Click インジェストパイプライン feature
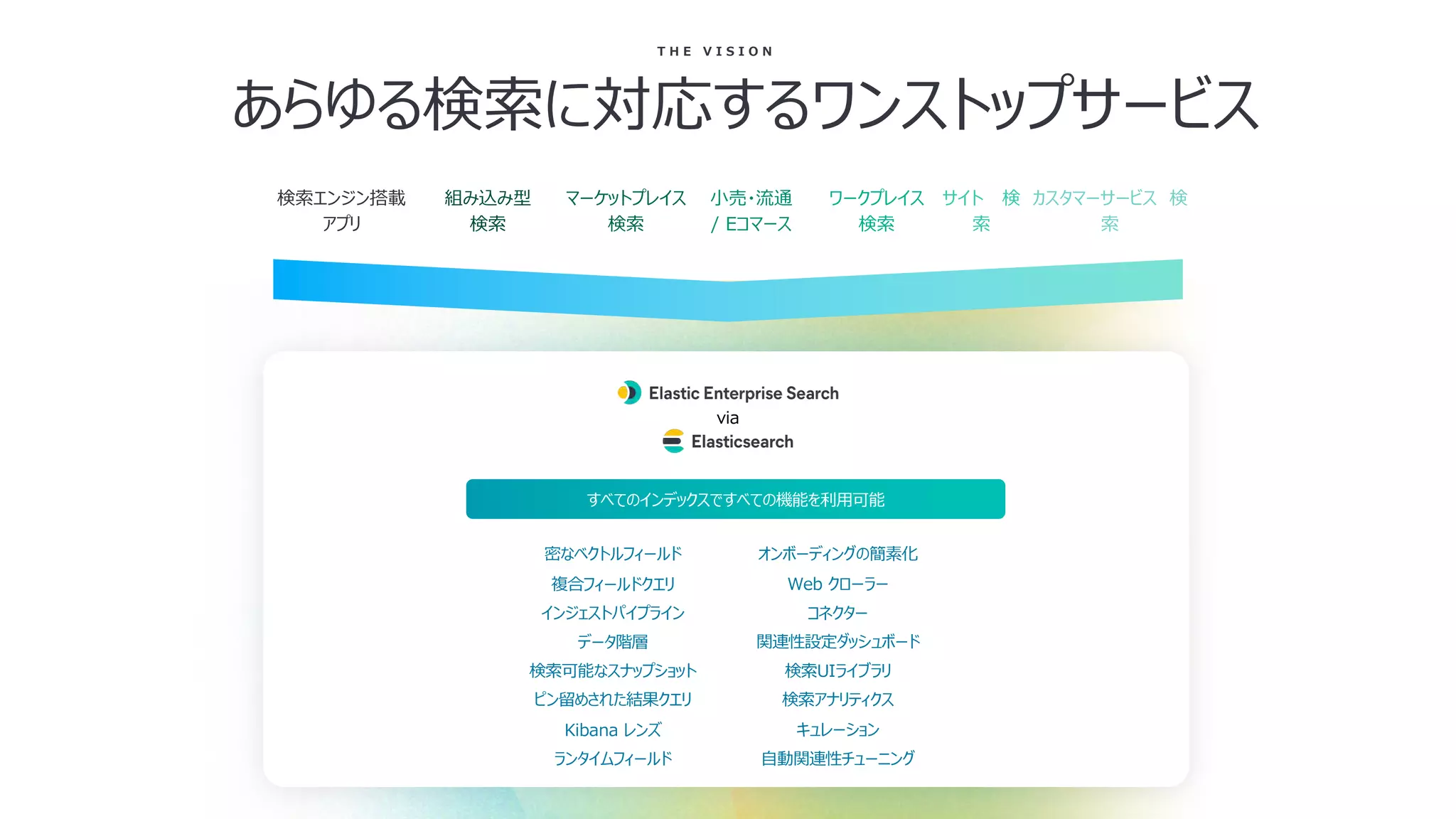The height and width of the screenshot is (819, 1456). click(613, 613)
